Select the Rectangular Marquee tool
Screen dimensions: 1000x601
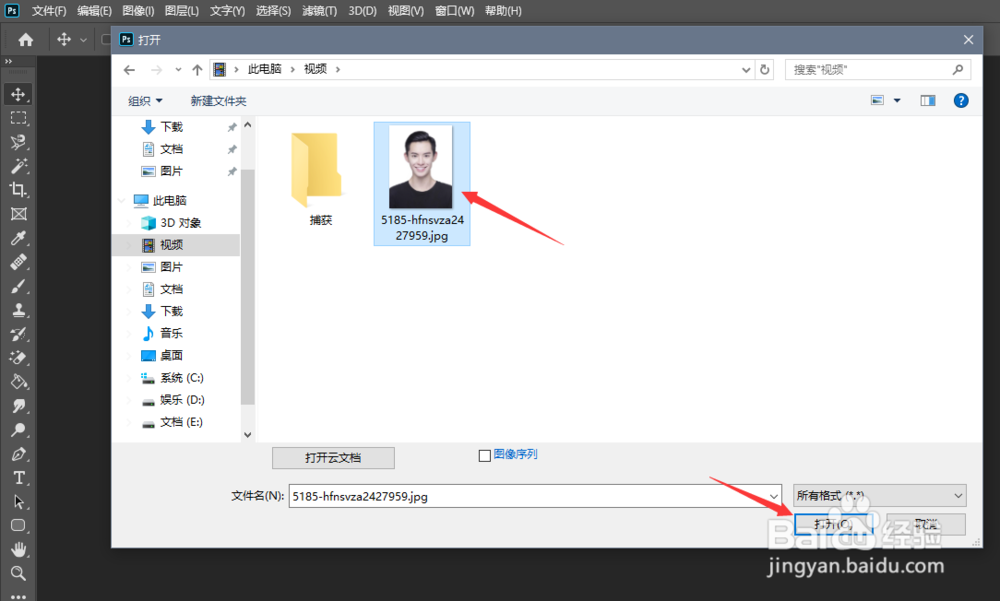coord(18,118)
